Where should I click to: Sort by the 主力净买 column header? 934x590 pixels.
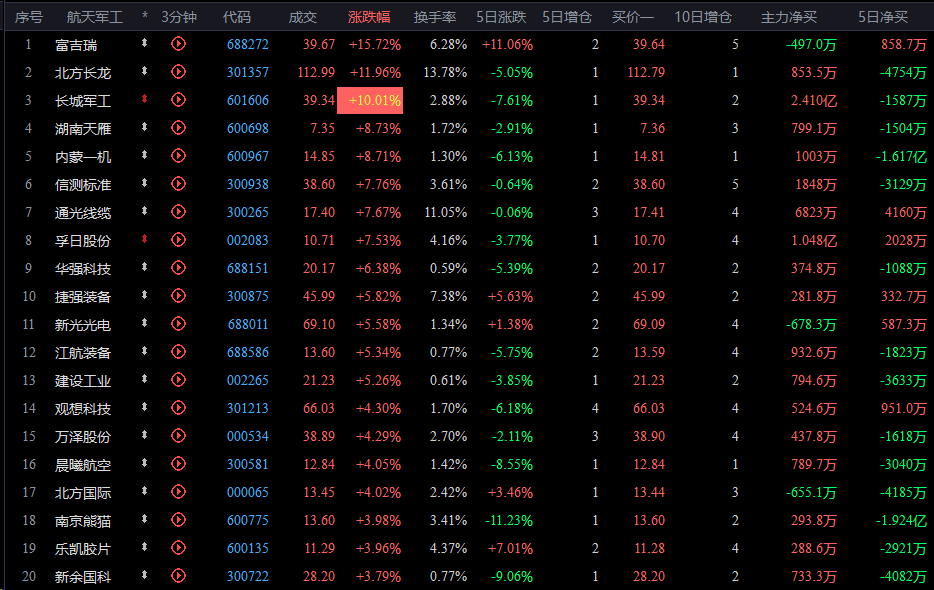coord(789,17)
